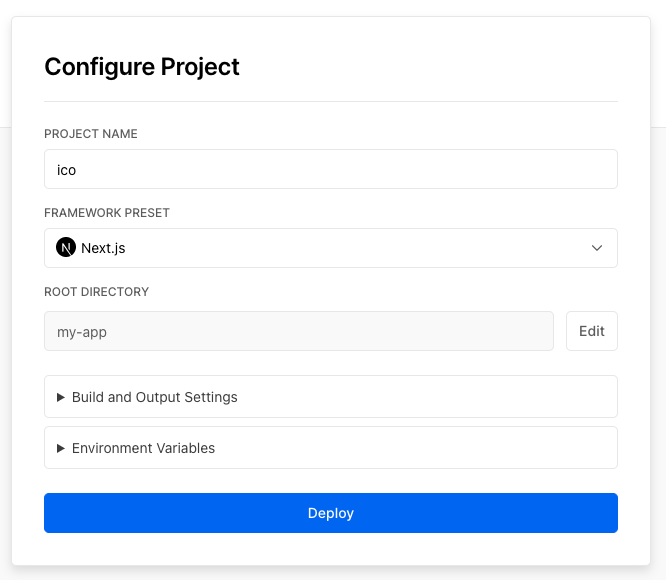Click the Configure Project heading
Viewport: 666px width, 580px height.
pyautogui.click(x=142, y=67)
